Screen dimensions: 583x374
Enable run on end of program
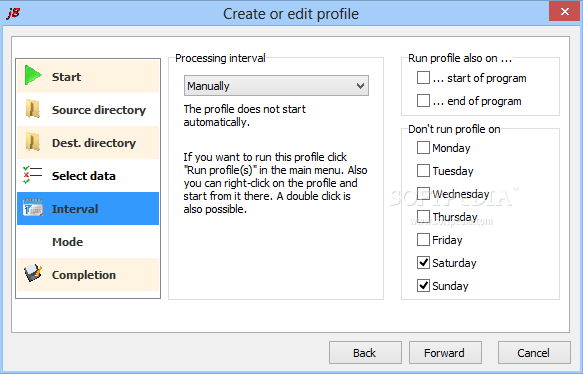423,101
